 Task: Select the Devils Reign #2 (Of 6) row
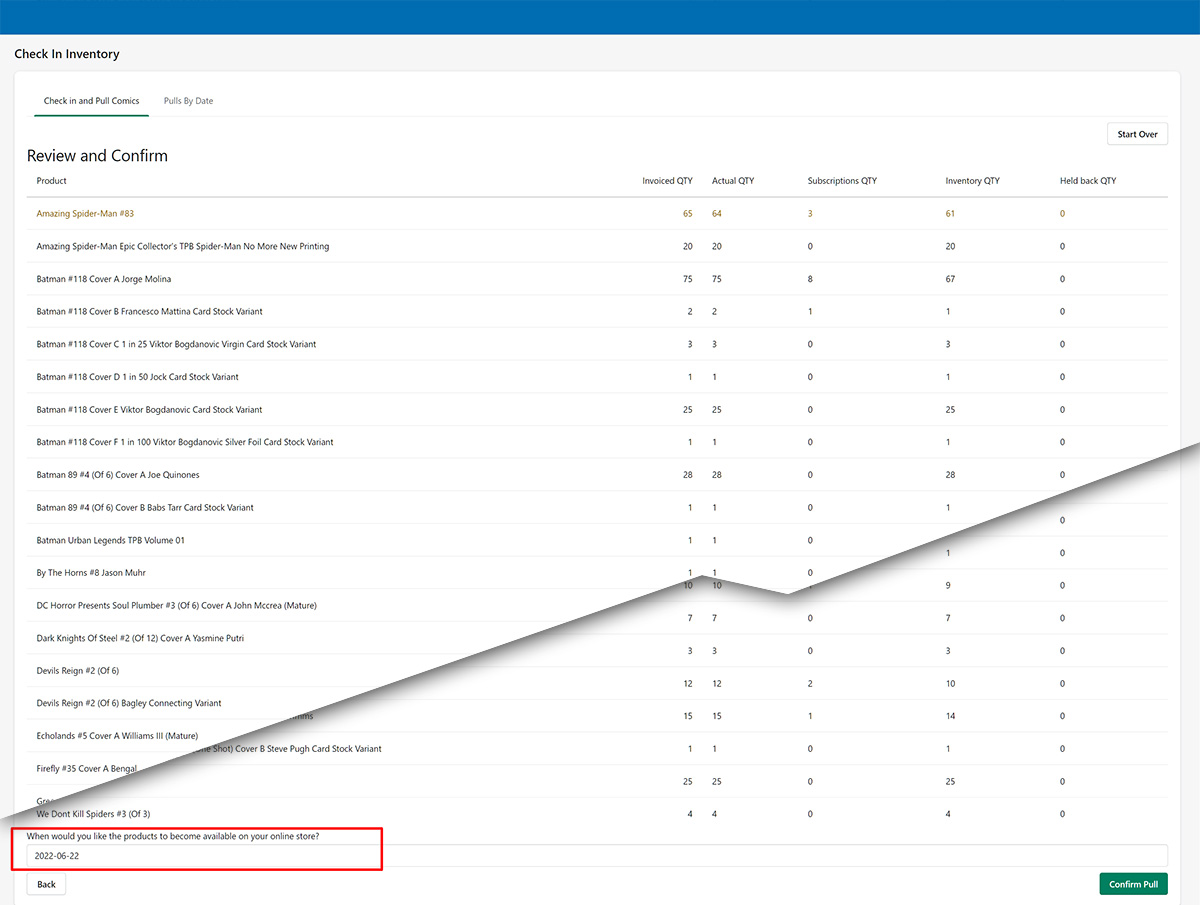pos(77,671)
